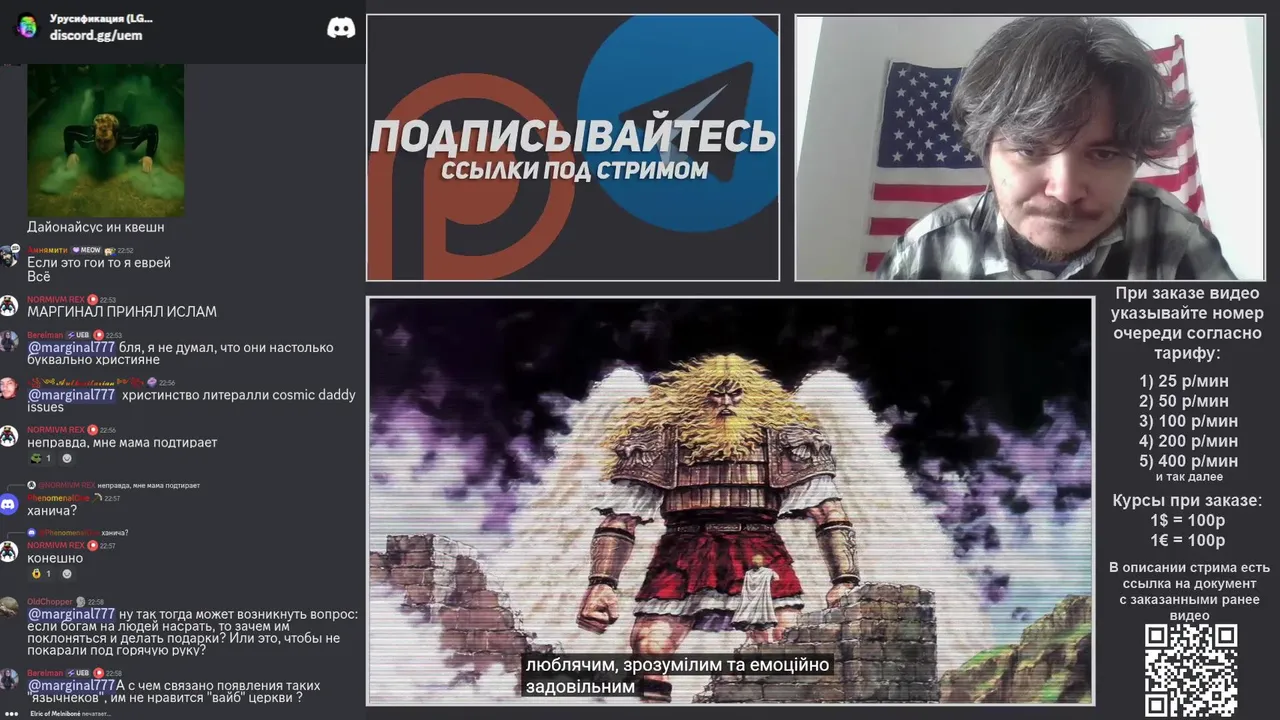Click avatar beside the конешно message
This screenshot has width=1280, height=720.
pos(9,552)
